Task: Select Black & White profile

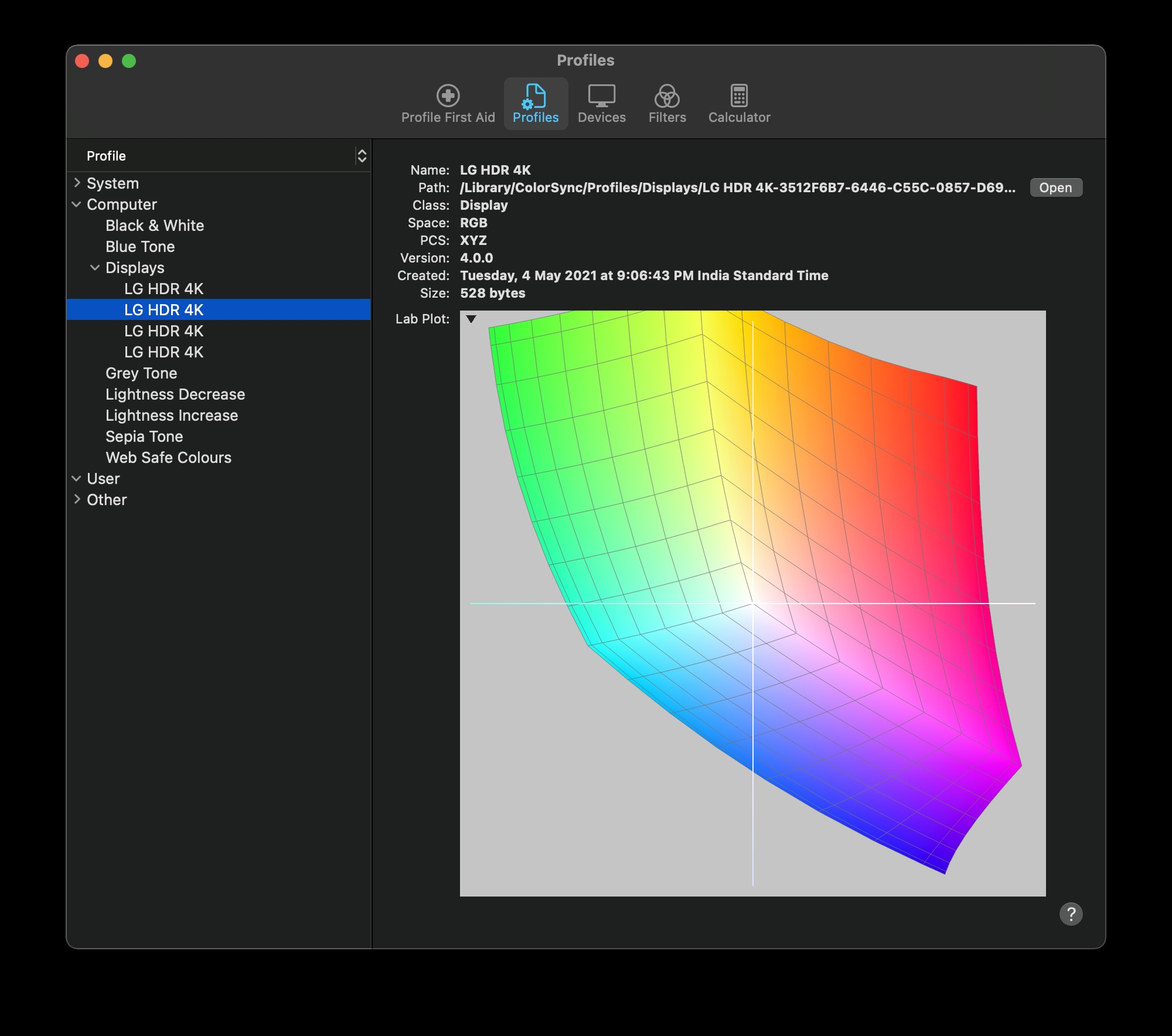Action: coord(155,225)
